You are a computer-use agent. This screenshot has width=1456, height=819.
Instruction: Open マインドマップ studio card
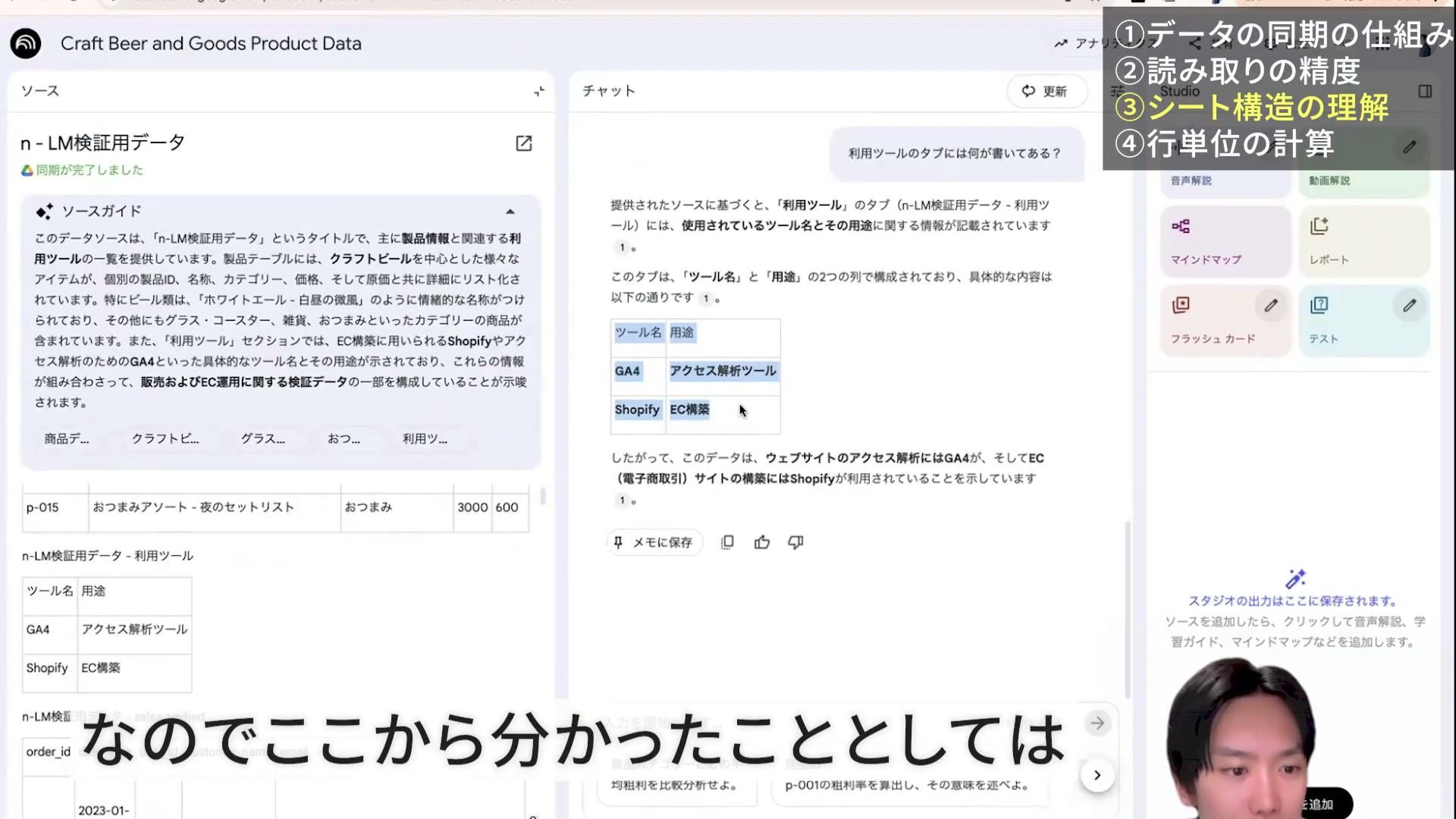pos(1225,241)
